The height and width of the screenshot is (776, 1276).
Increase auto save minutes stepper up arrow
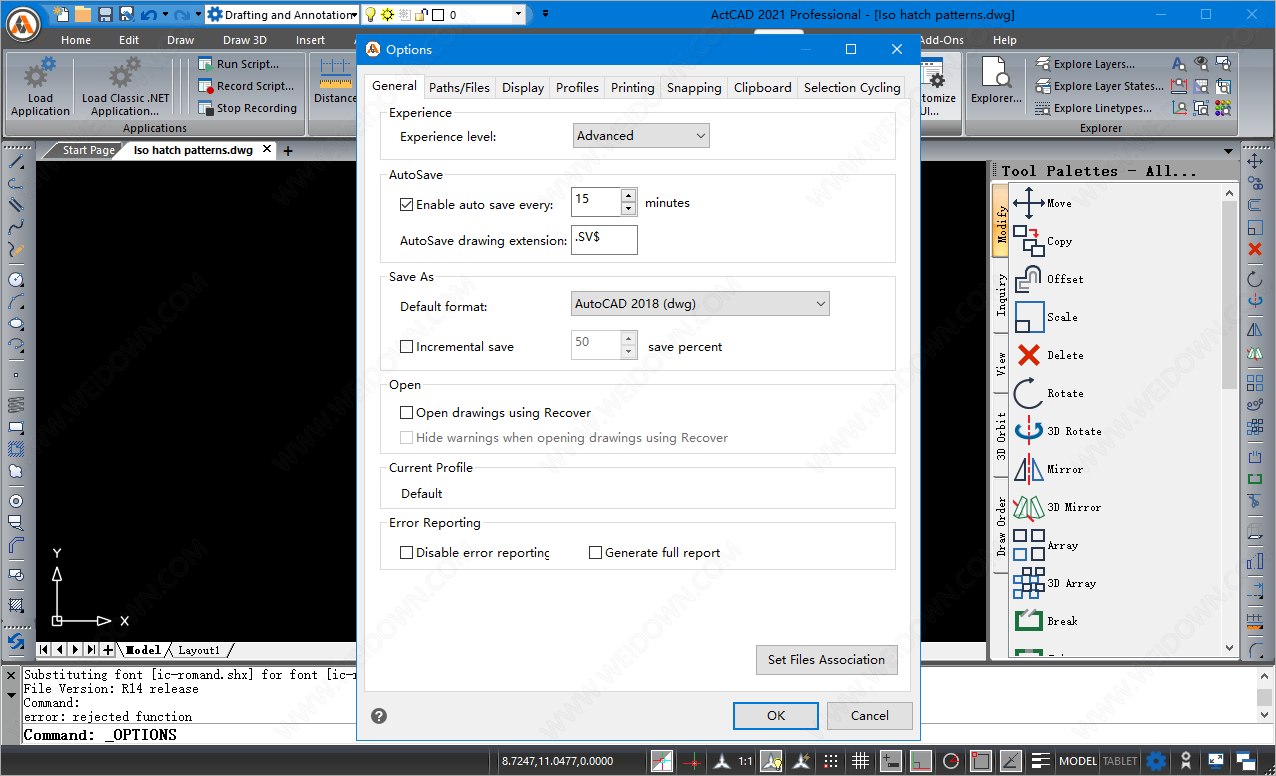click(x=628, y=196)
